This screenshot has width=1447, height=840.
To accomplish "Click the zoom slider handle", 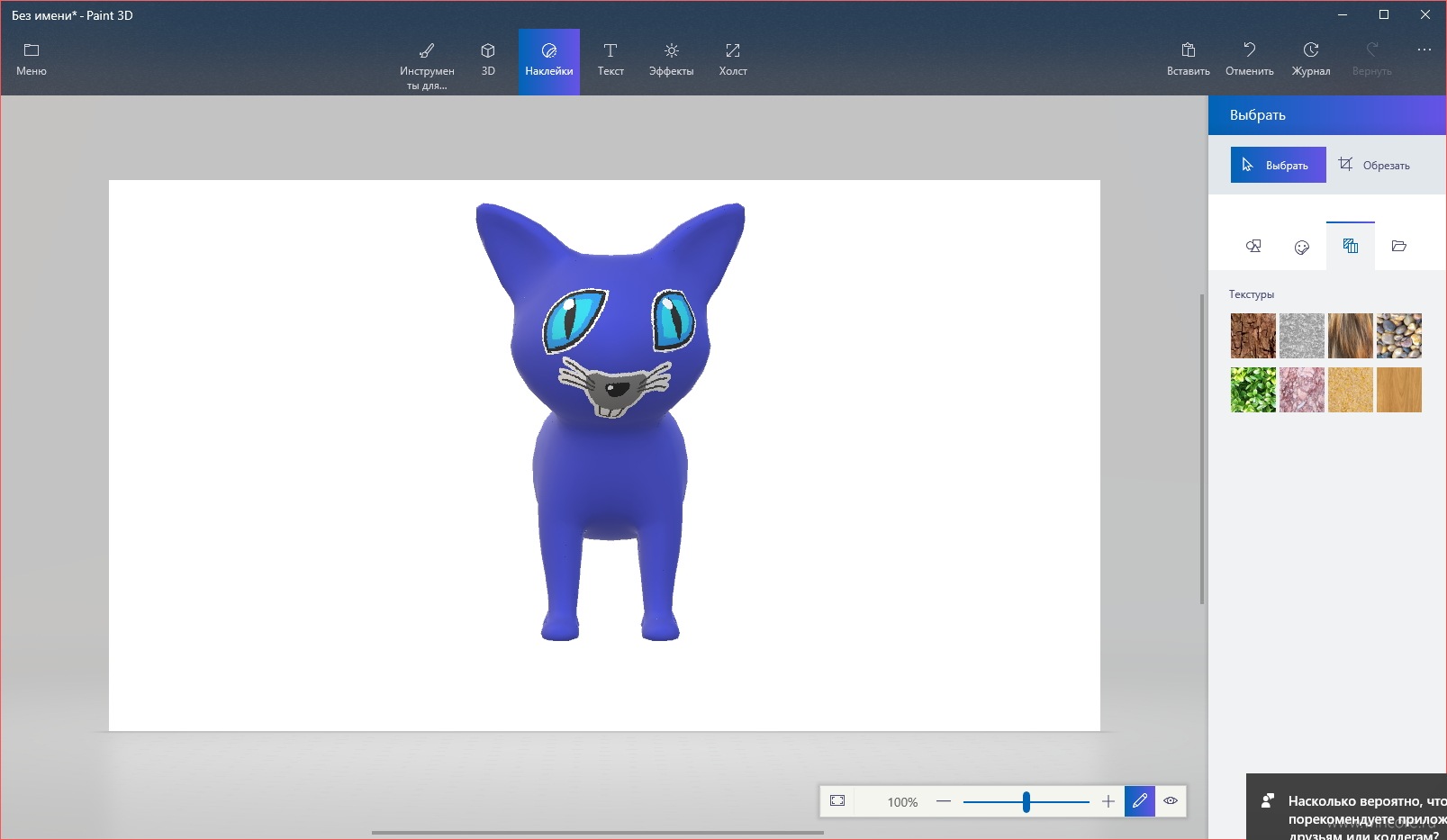I will pos(1026,801).
